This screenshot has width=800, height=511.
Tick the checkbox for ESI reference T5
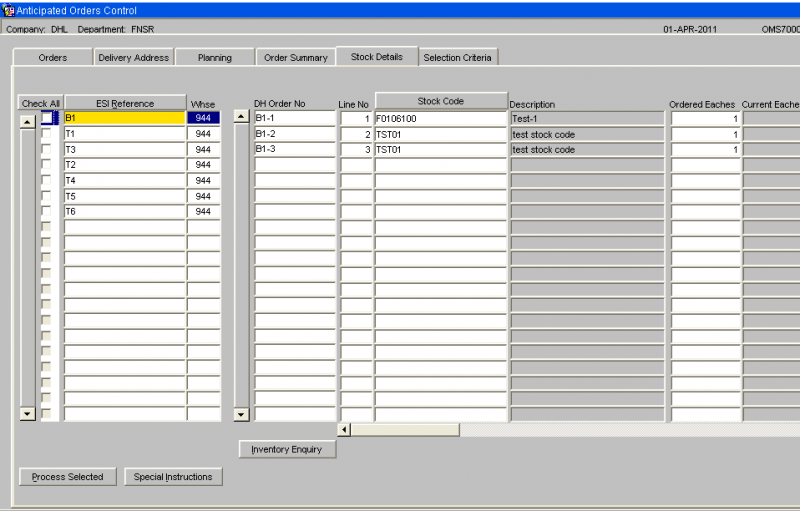coord(46,195)
